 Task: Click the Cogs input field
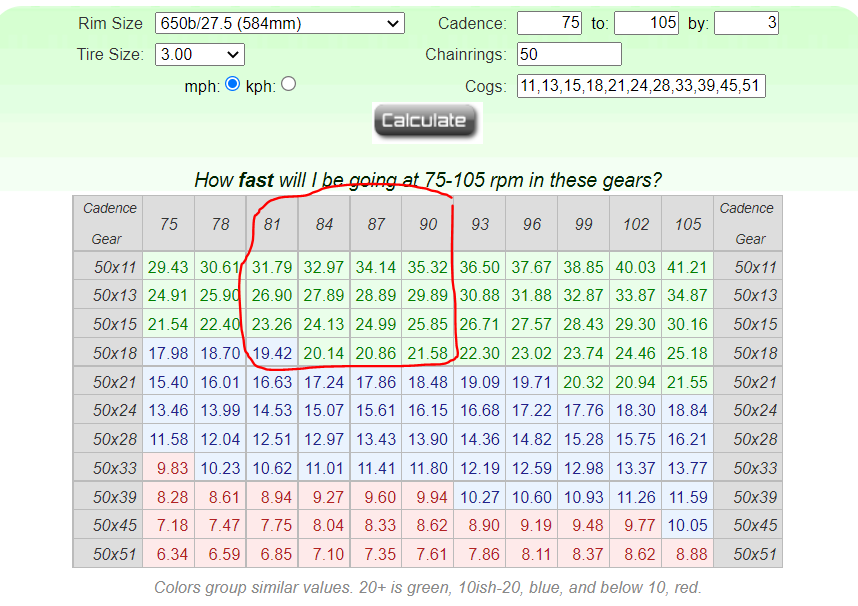pos(641,86)
